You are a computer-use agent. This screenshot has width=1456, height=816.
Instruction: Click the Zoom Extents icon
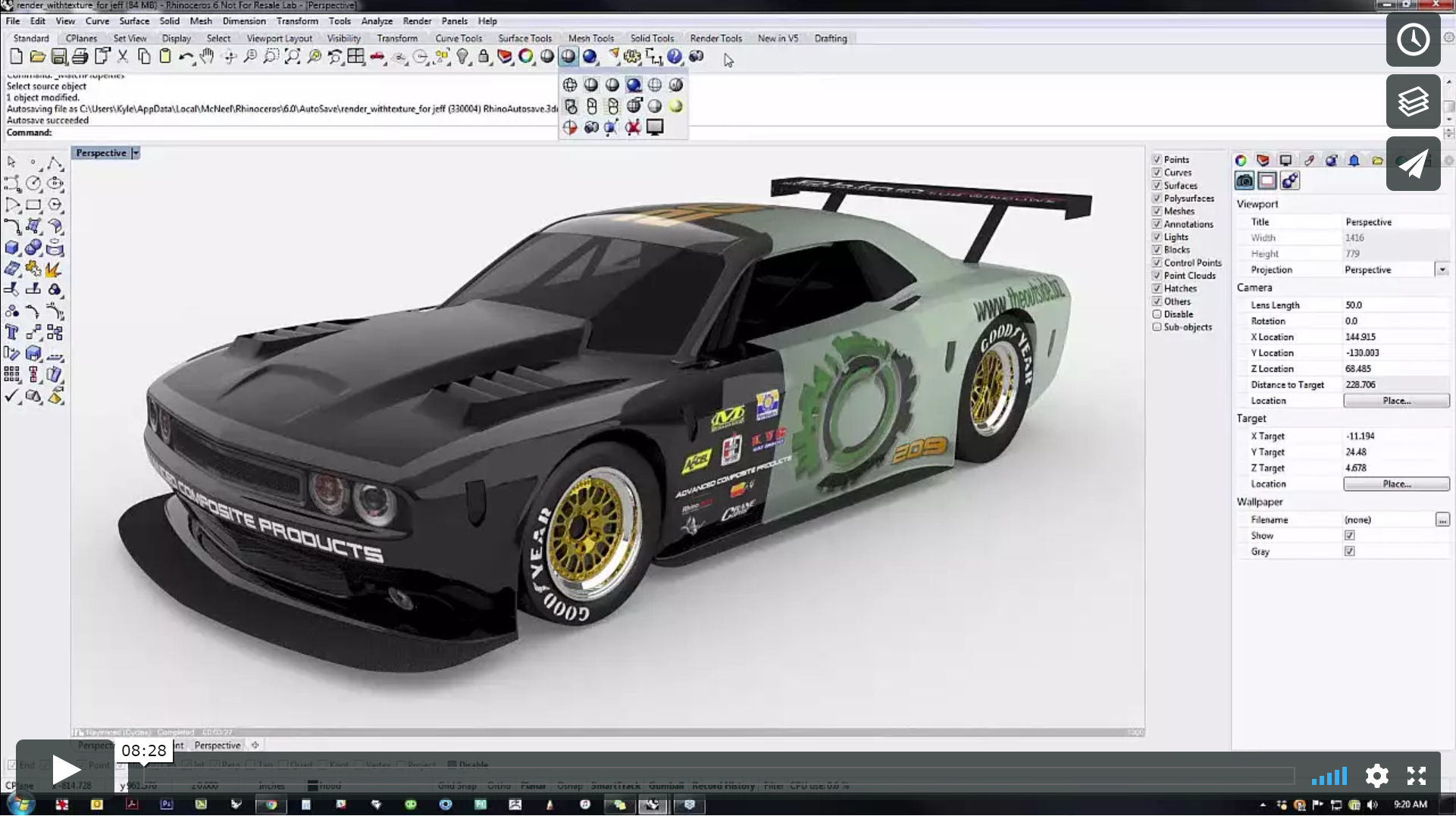[292, 57]
